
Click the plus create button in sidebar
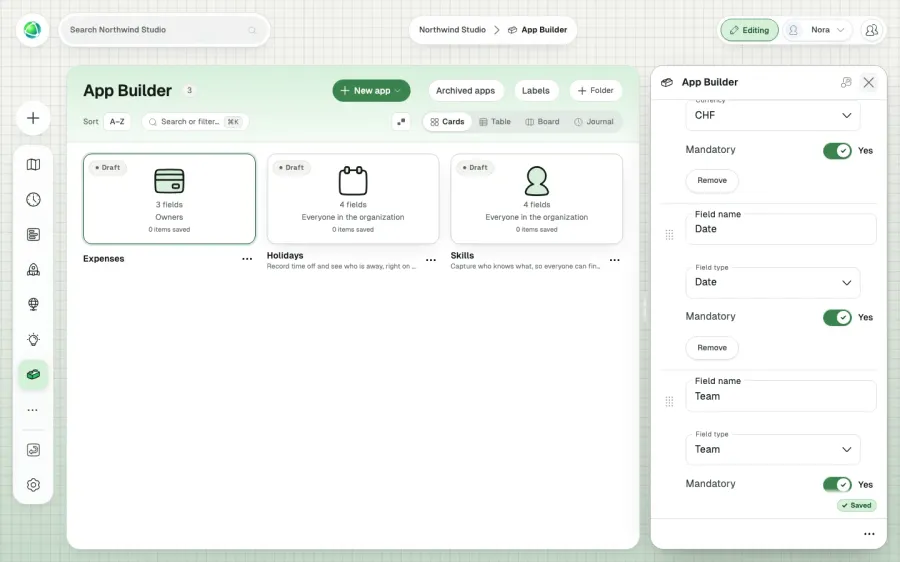pyautogui.click(x=33, y=118)
